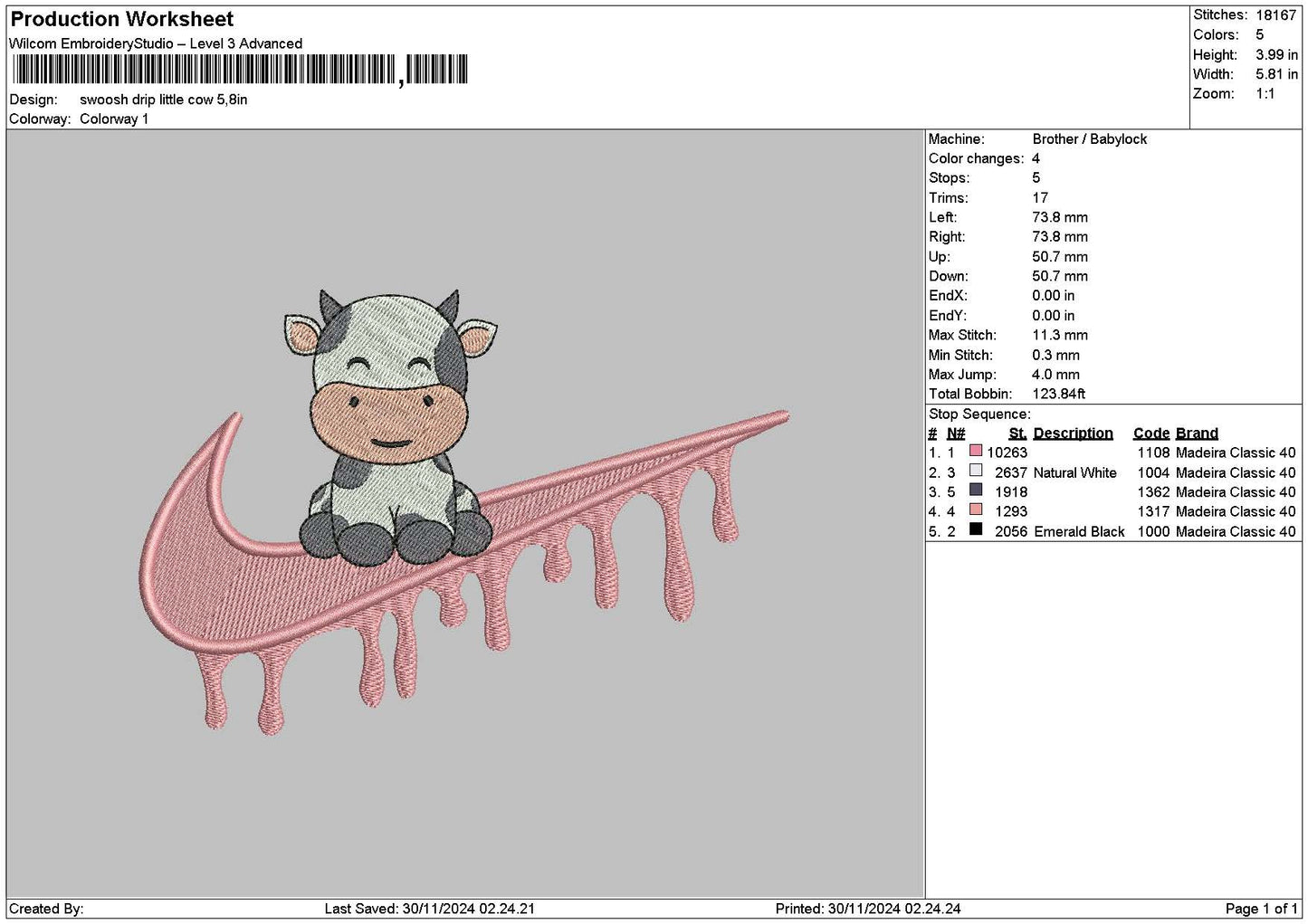Click the Zoom value 1:1
This screenshot has width=1308, height=924.
(x=1265, y=94)
